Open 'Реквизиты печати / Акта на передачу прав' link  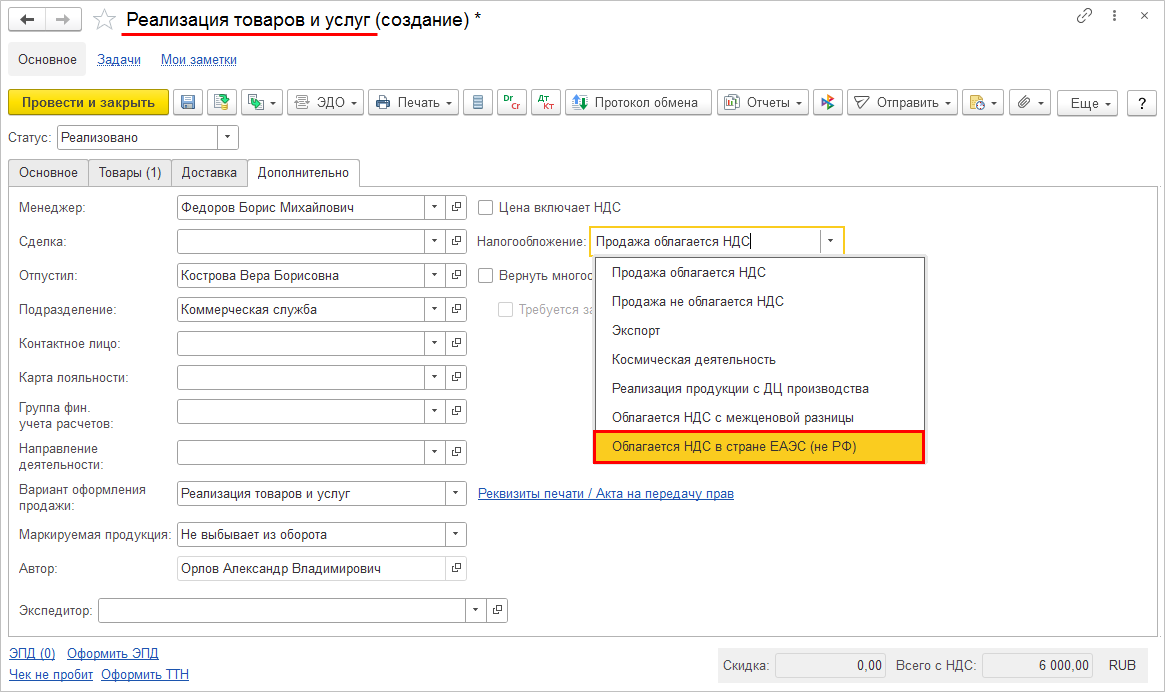[x=606, y=493]
